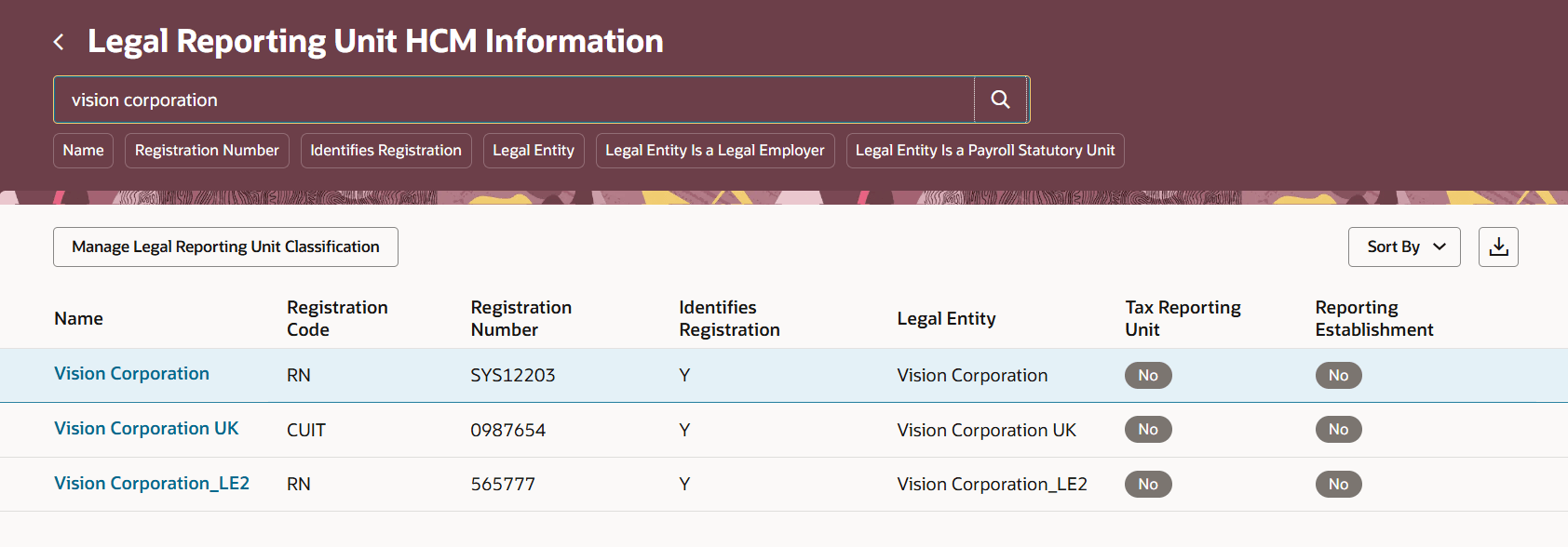Click the Legal Entity column header

click(946, 318)
